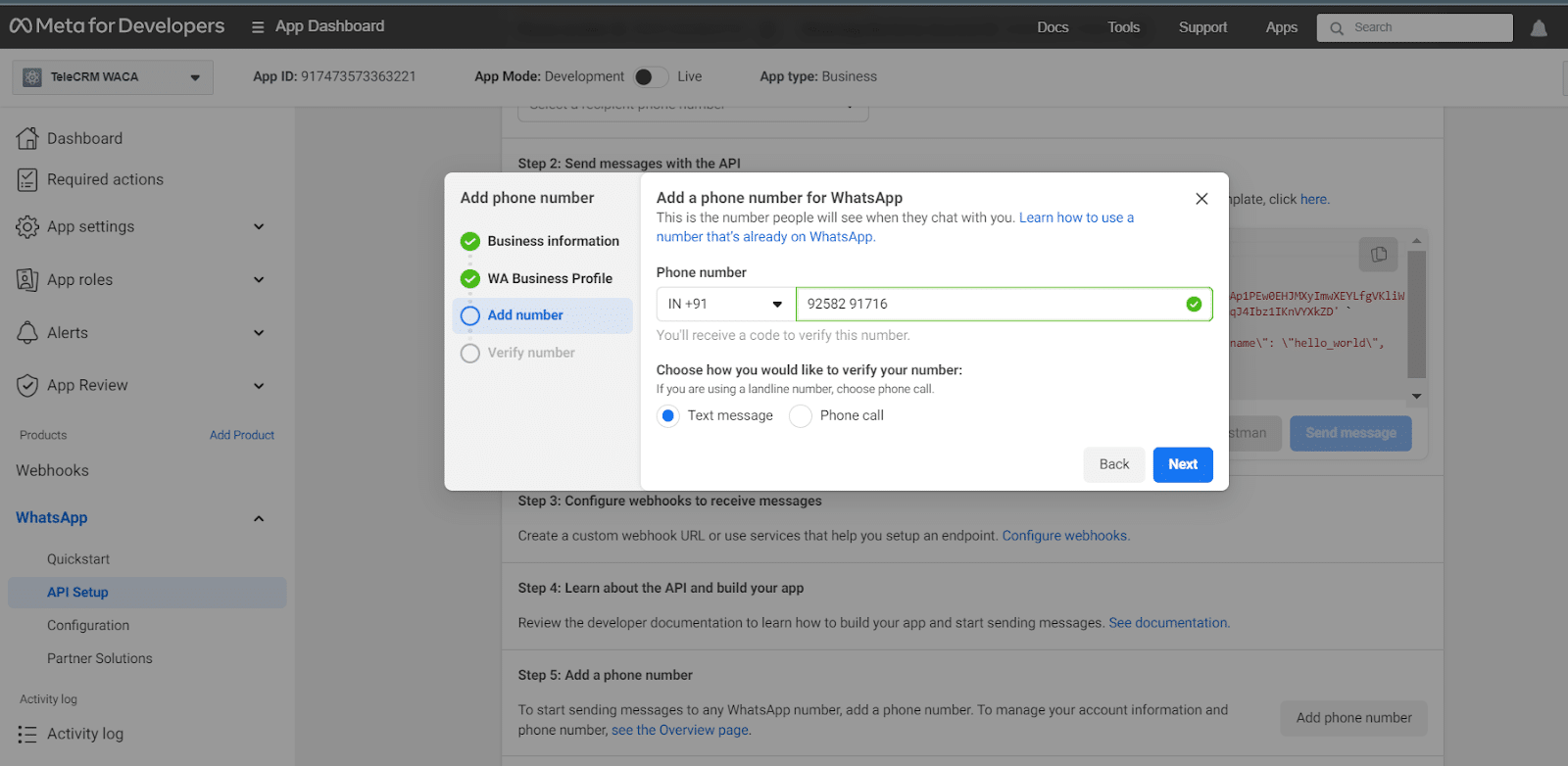Image resolution: width=1568 pixels, height=766 pixels.
Task: Click the Next button
Action: point(1183,464)
